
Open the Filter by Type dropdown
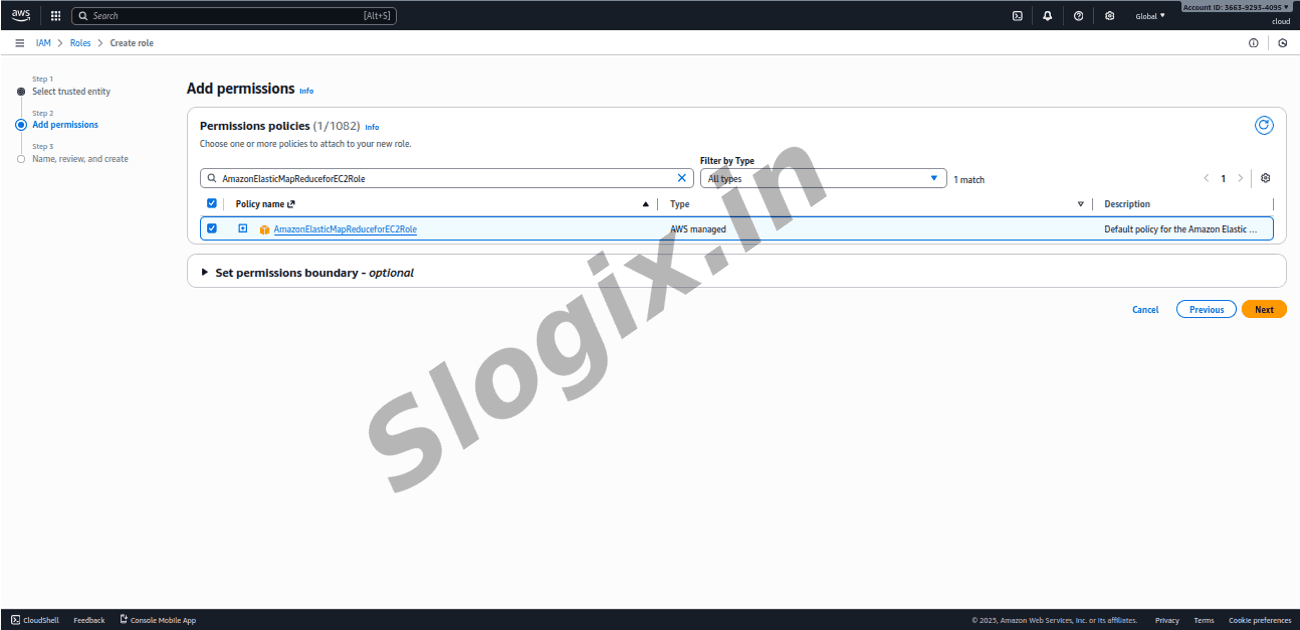[822, 178]
